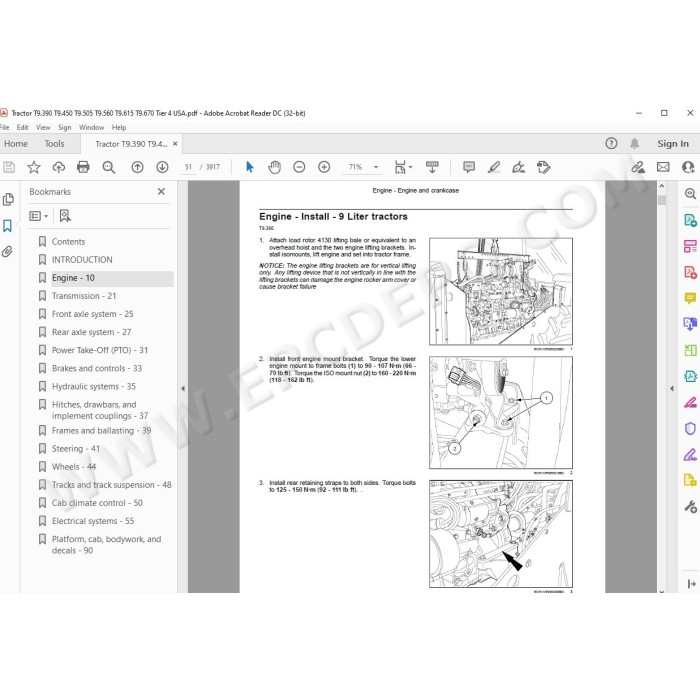Open the Edit menu
Screen dimensions: 700x700
[x=22, y=128]
